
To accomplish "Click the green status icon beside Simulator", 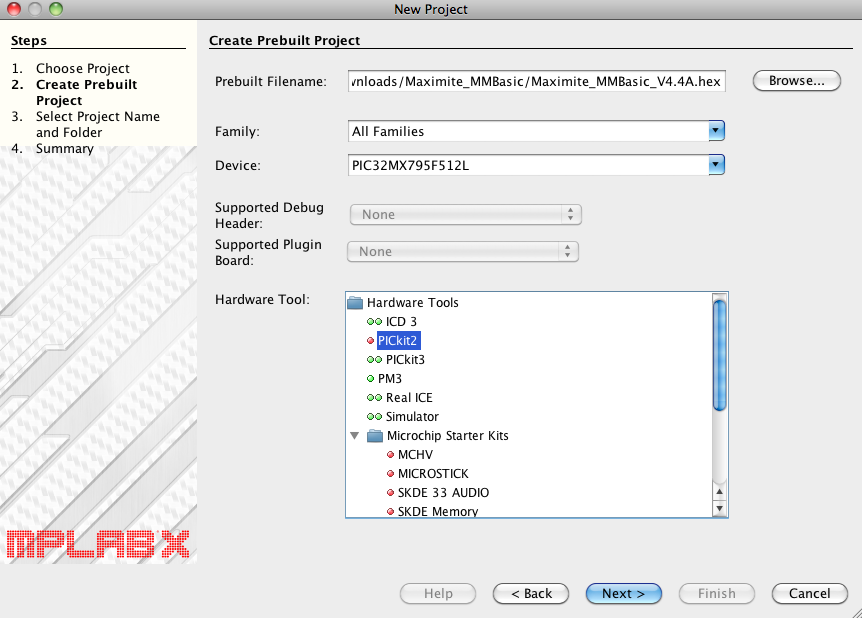I will [x=374, y=417].
